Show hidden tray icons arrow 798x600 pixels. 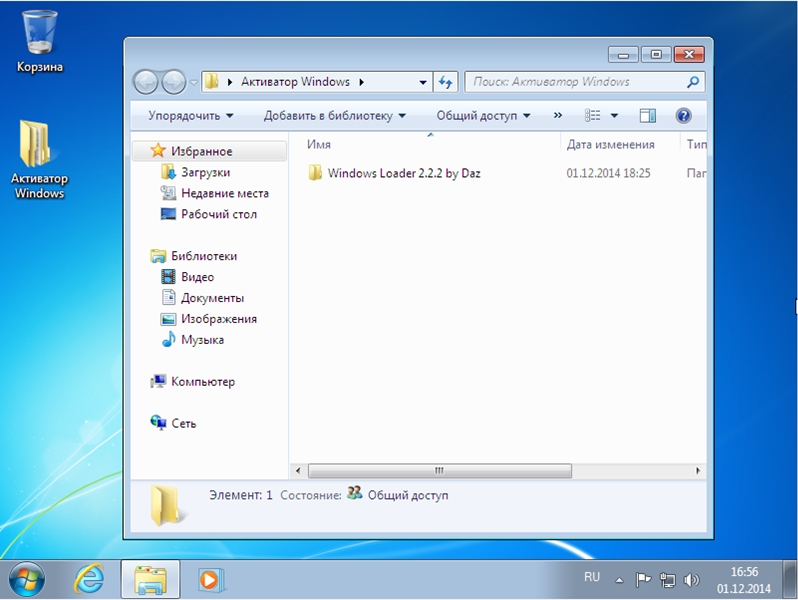619,580
